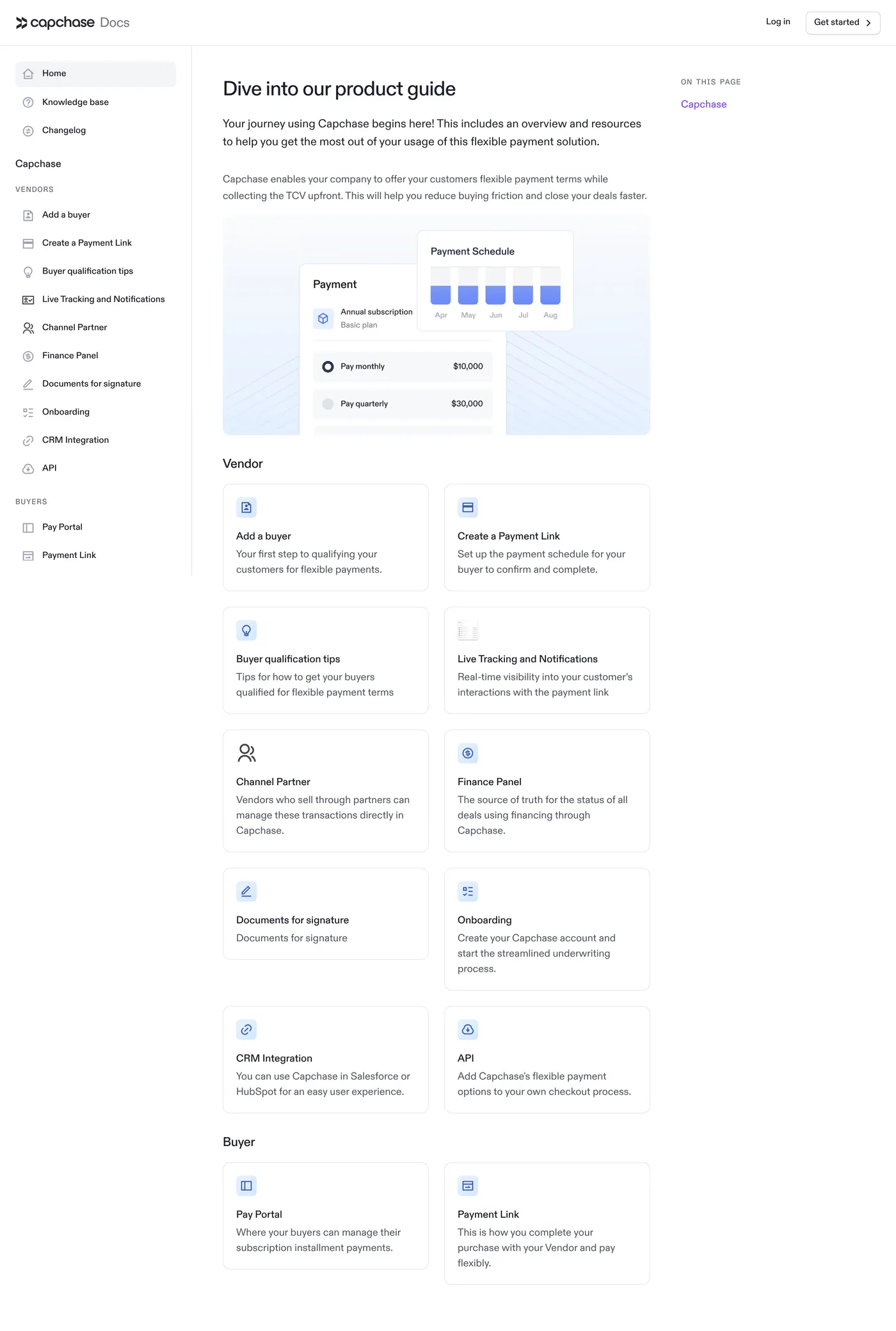Click the Get started button
The width and height of the screenshot is (896, 1331).
click(x=843, y=23)
